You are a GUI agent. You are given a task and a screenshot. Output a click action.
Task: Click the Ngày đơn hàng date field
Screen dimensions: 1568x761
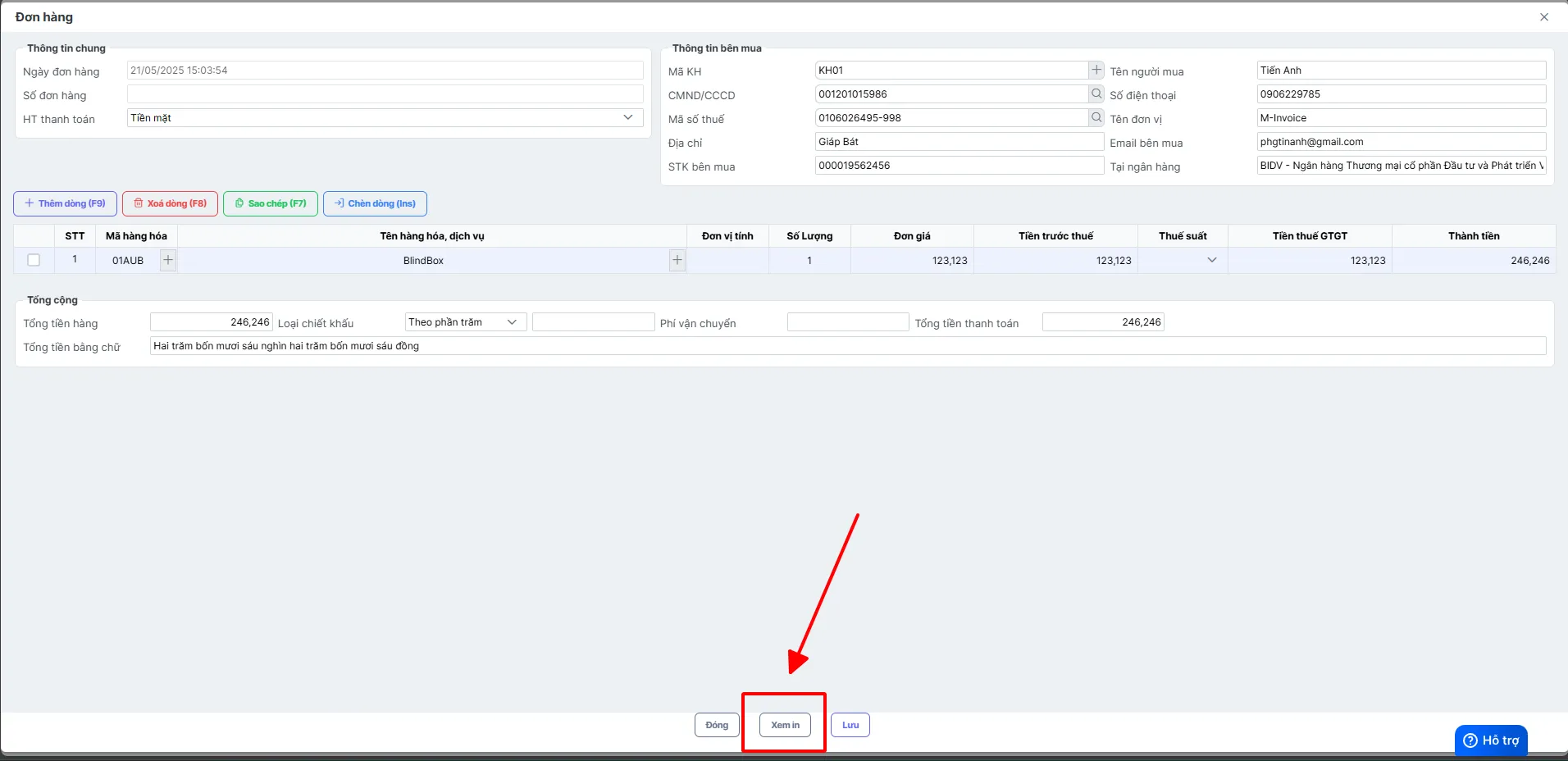(x=385, y=71)
